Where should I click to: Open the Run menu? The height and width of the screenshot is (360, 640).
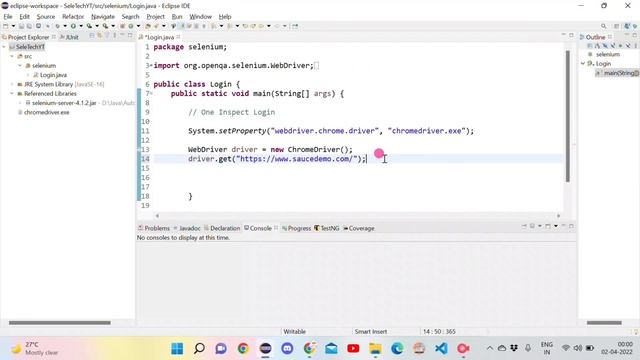pyautogui.click(x=177, y=17)
